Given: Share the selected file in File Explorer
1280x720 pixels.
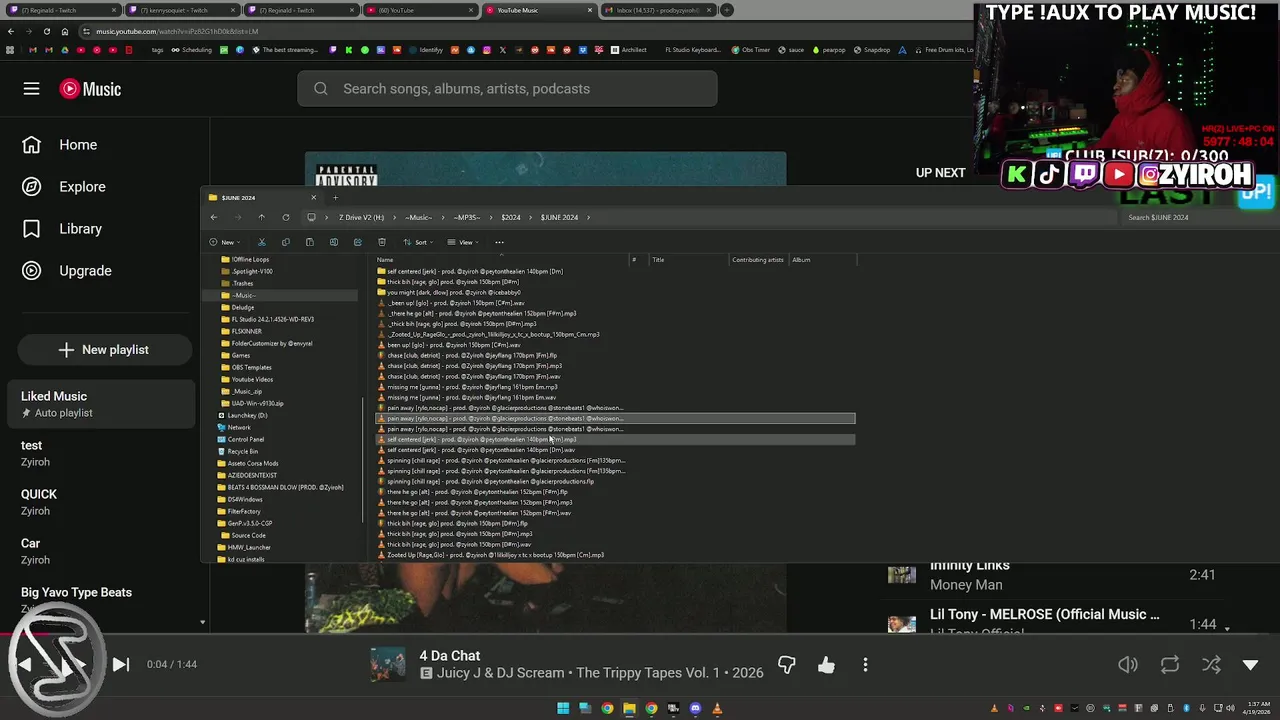Looking at the screenshot, I should [x=358, y=242].
